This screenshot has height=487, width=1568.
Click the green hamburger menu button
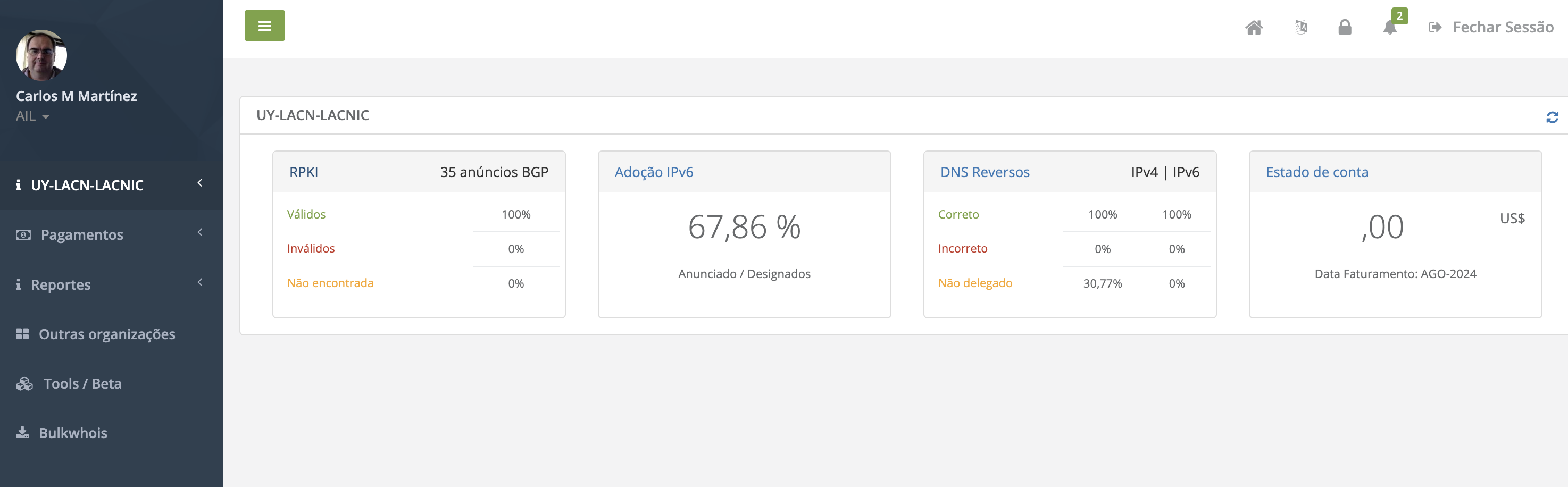(264, 26)
